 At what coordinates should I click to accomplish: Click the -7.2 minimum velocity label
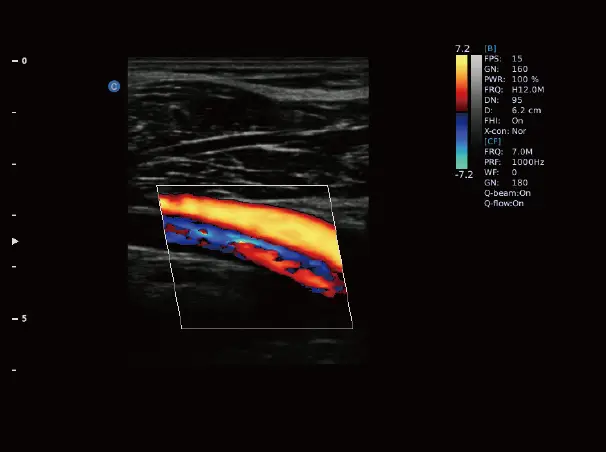coord(462,174)
